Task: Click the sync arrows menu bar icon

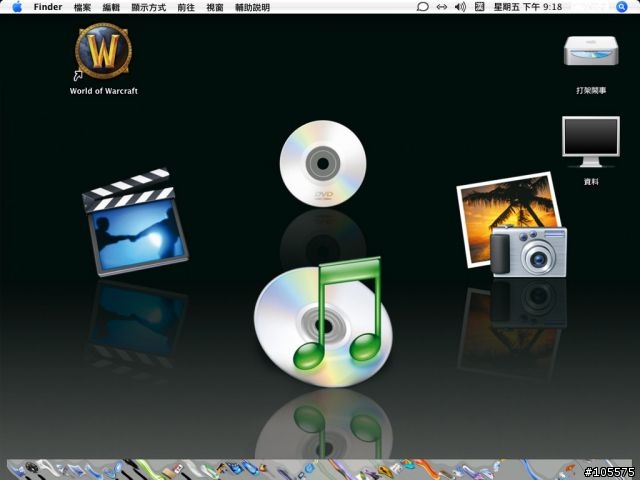Action: click(x=441, y=7)
